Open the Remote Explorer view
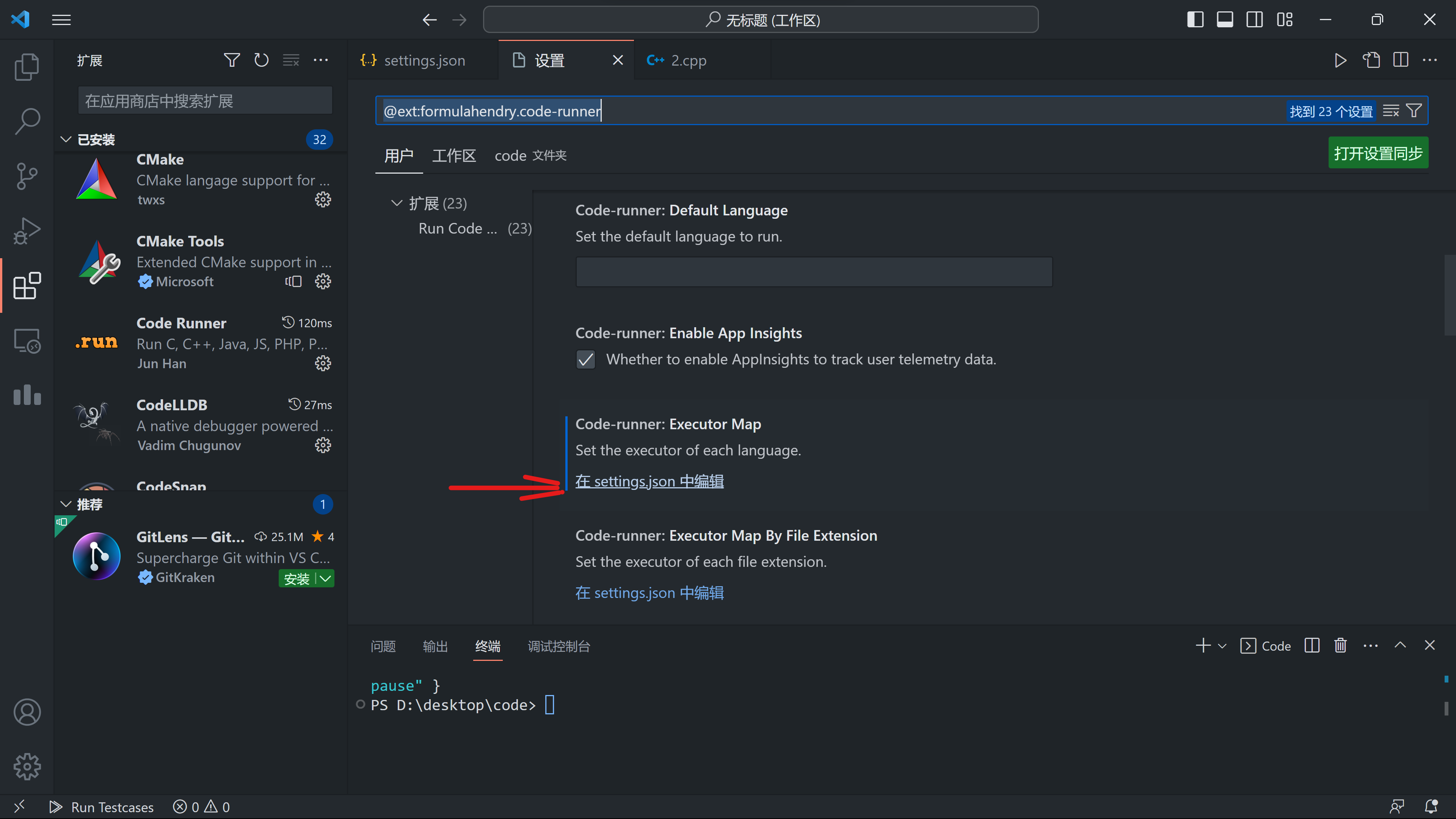The image size is (1456, 819). tap(27, 340)
